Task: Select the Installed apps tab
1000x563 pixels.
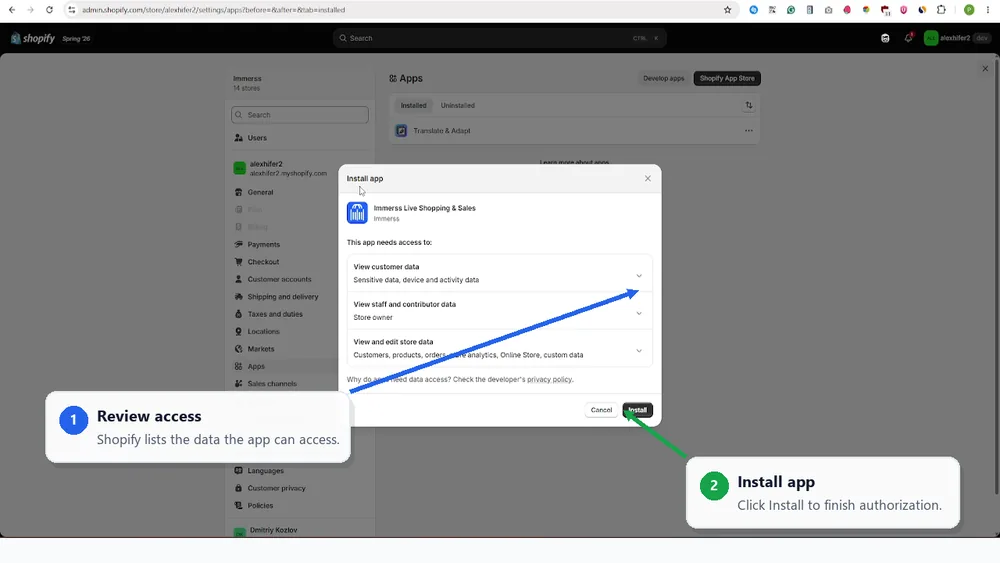Action: click(x=413, y=105)
